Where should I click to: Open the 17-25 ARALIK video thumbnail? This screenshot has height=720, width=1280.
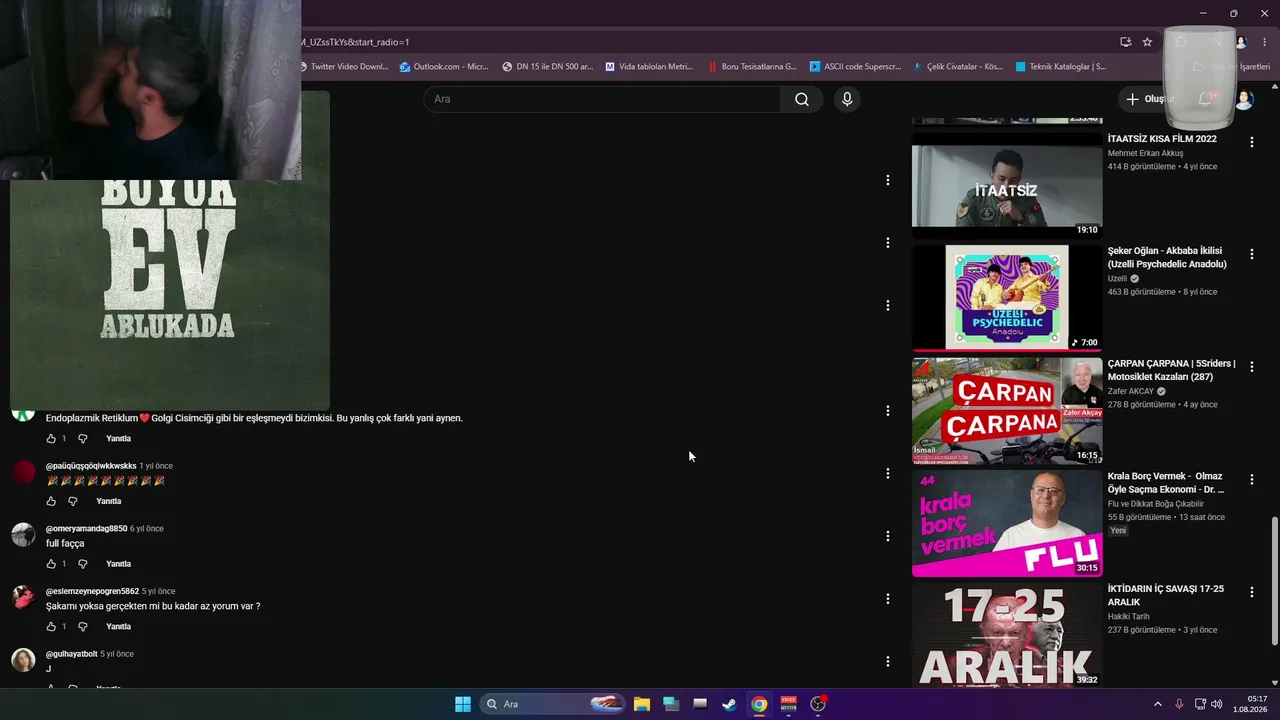tap(1007, 635)
